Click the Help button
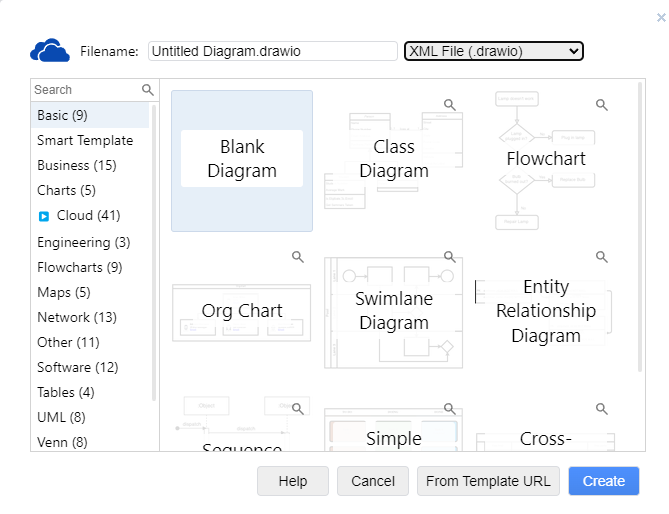669x514 pixels. 293,481
